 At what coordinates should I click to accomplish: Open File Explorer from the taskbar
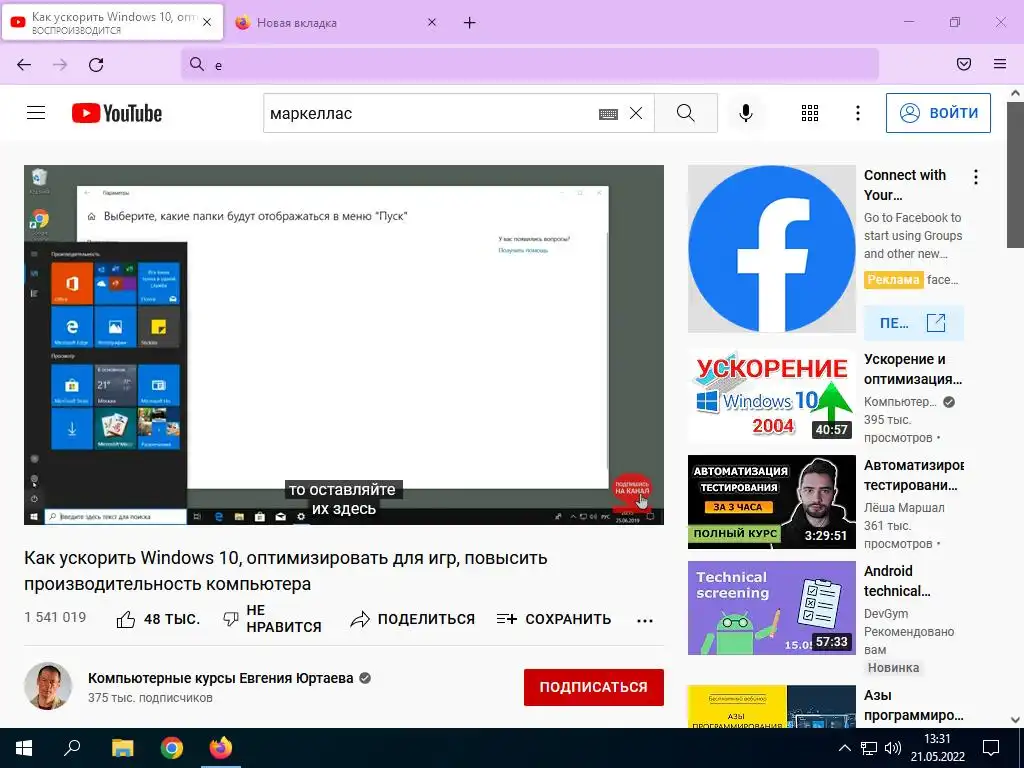click(122, 748)
